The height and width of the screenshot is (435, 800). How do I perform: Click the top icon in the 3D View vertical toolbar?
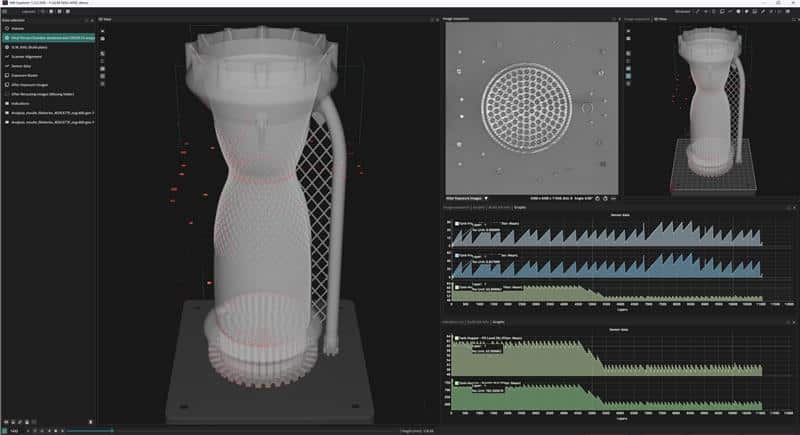click(x=103, y=29)
